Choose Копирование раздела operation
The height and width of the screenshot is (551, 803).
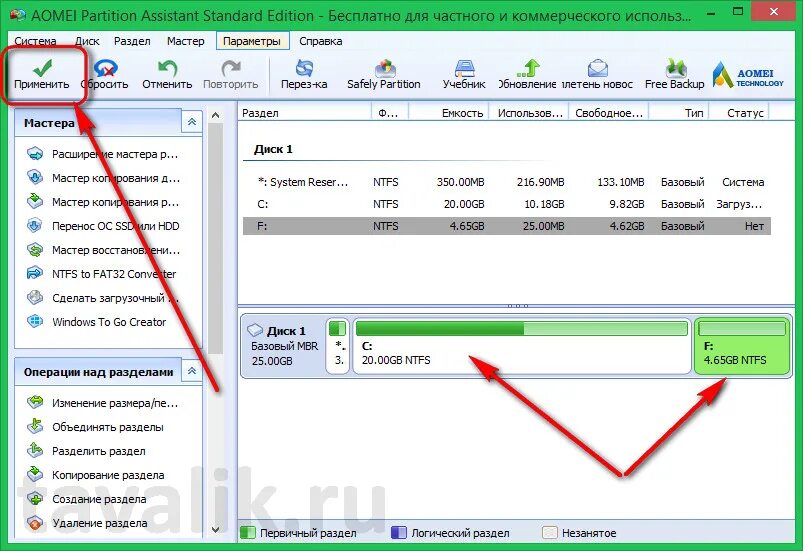(x=95, y=475)
